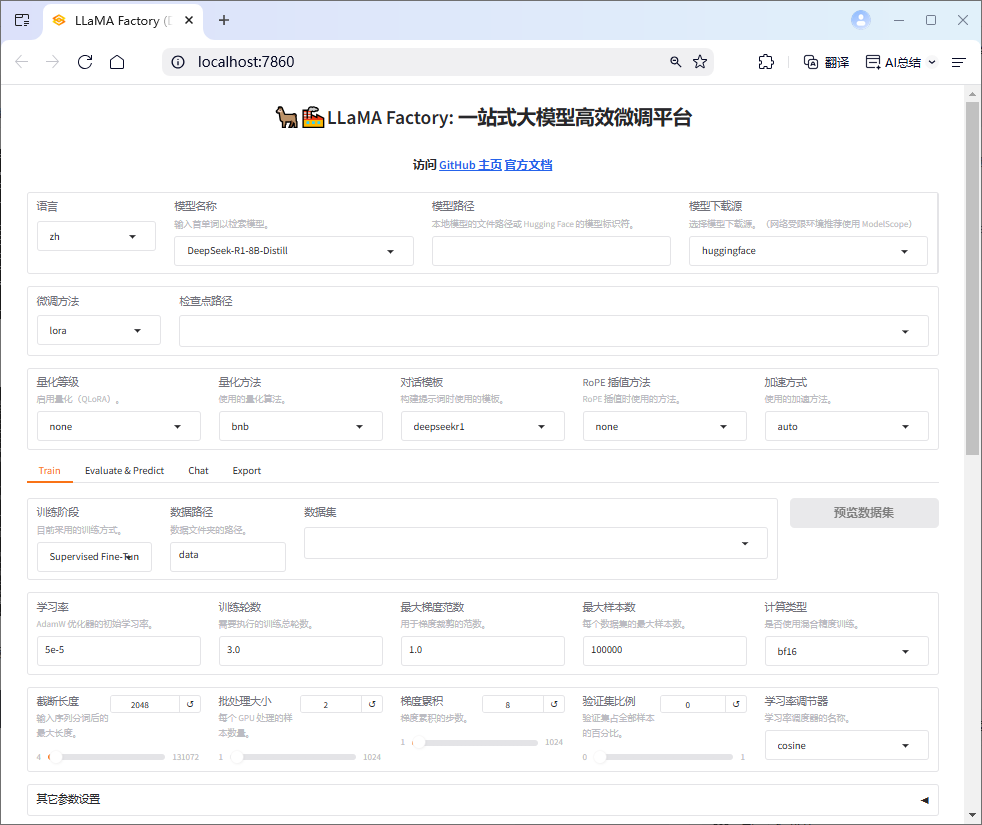This screenshot has width=982, height=825.
Task: Reset the 批处理大小 value to default
Action: tap(372, 704)
